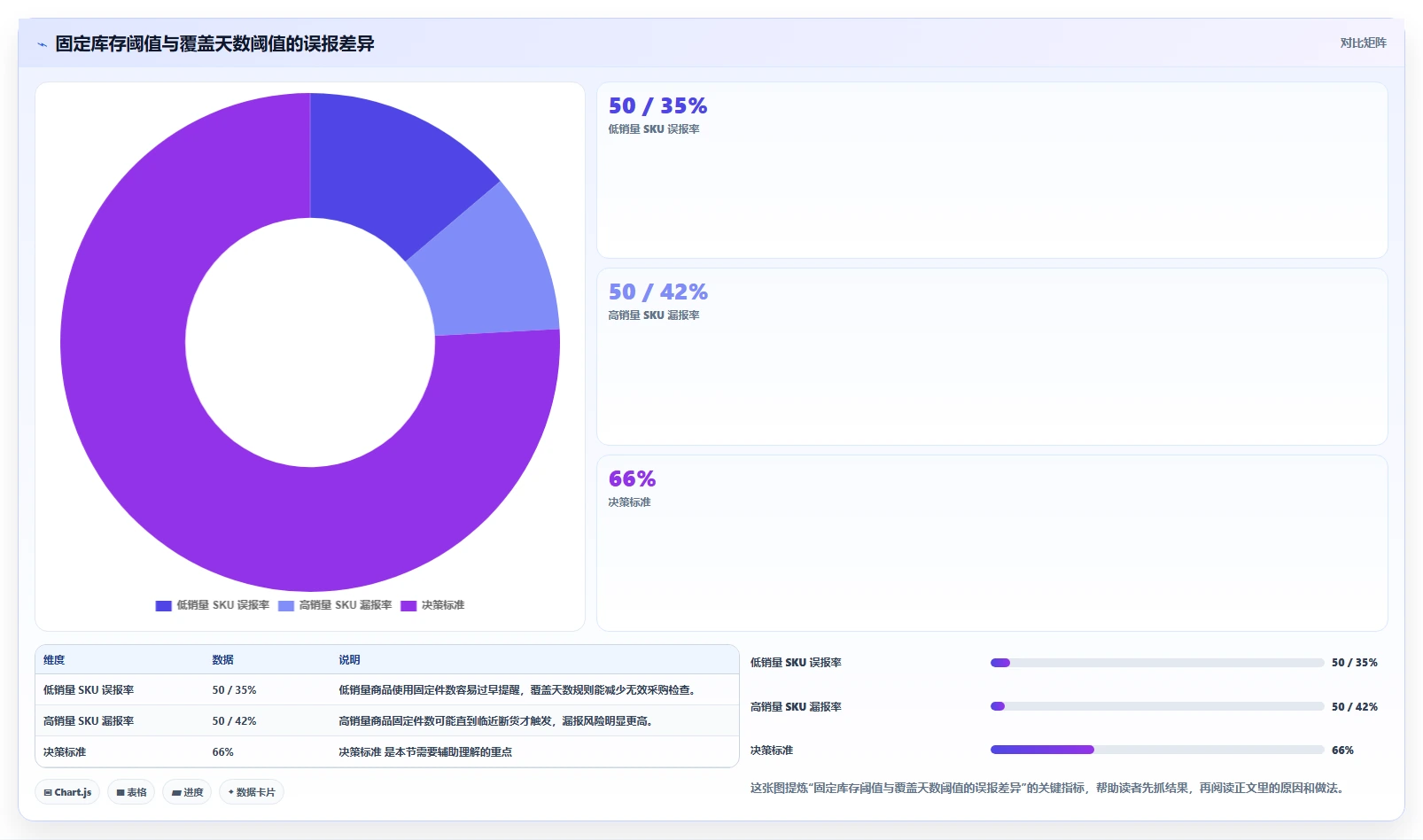Click the 66% card value
Viewport: 1423px width, 840px height.
632,479
